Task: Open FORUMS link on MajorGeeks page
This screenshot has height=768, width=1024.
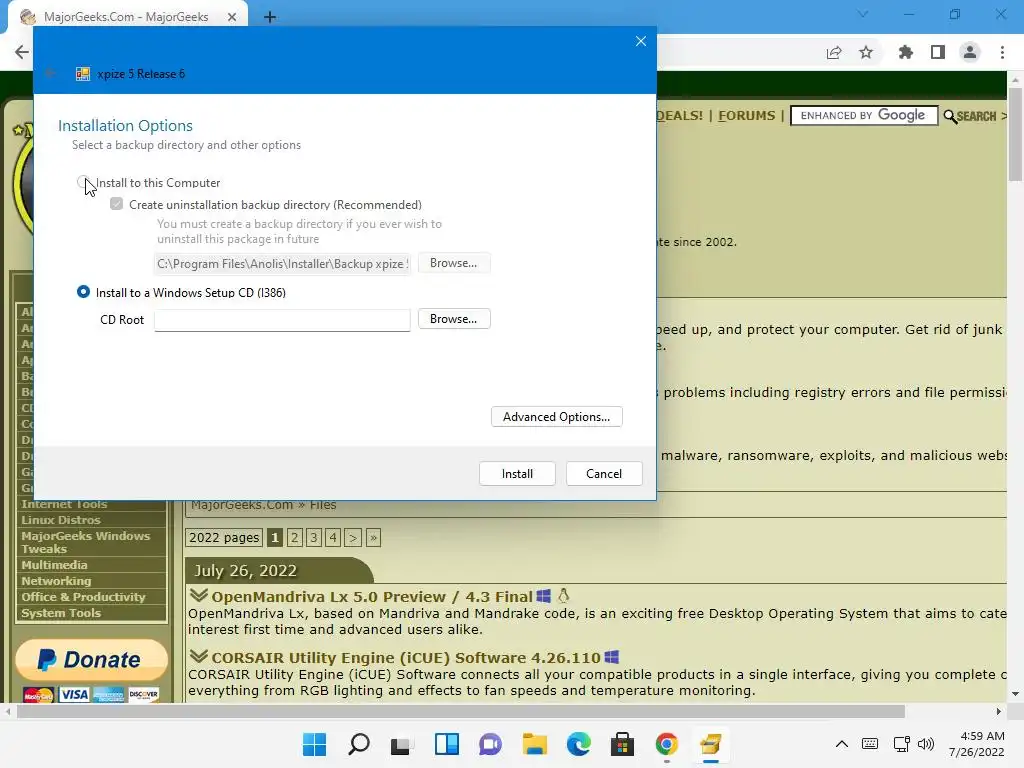Action: coord(746,116)
